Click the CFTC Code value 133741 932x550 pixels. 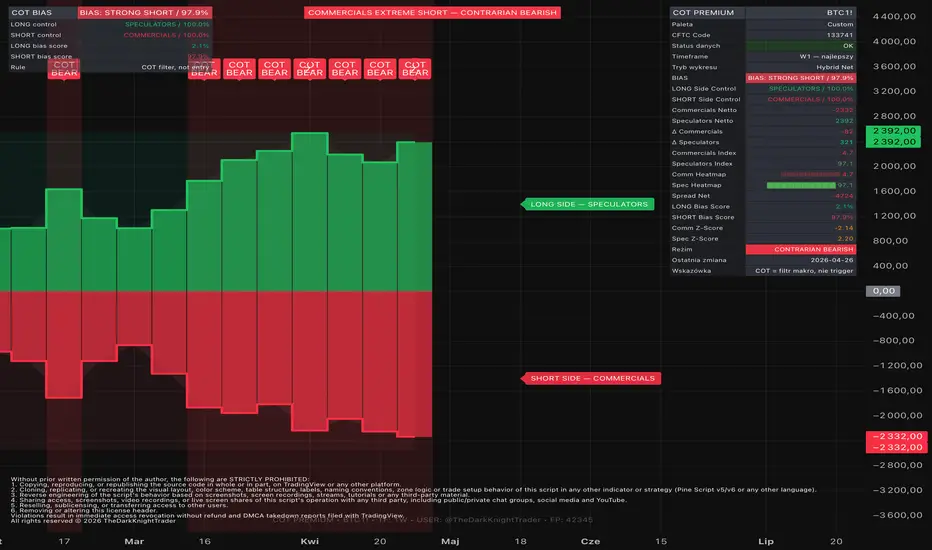(840, 35)
